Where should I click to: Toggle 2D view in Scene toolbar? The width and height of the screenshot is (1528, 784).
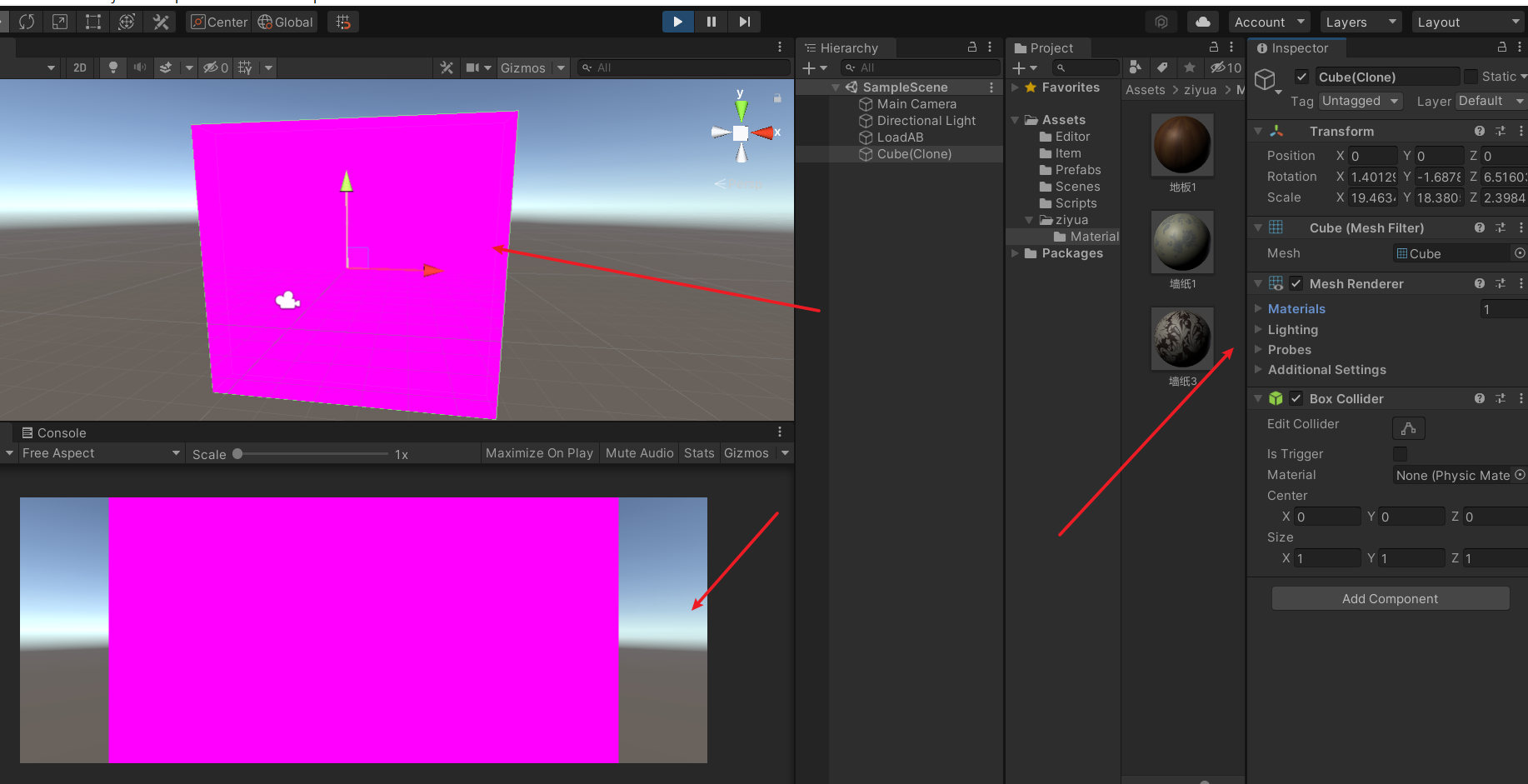coord(80,67)
